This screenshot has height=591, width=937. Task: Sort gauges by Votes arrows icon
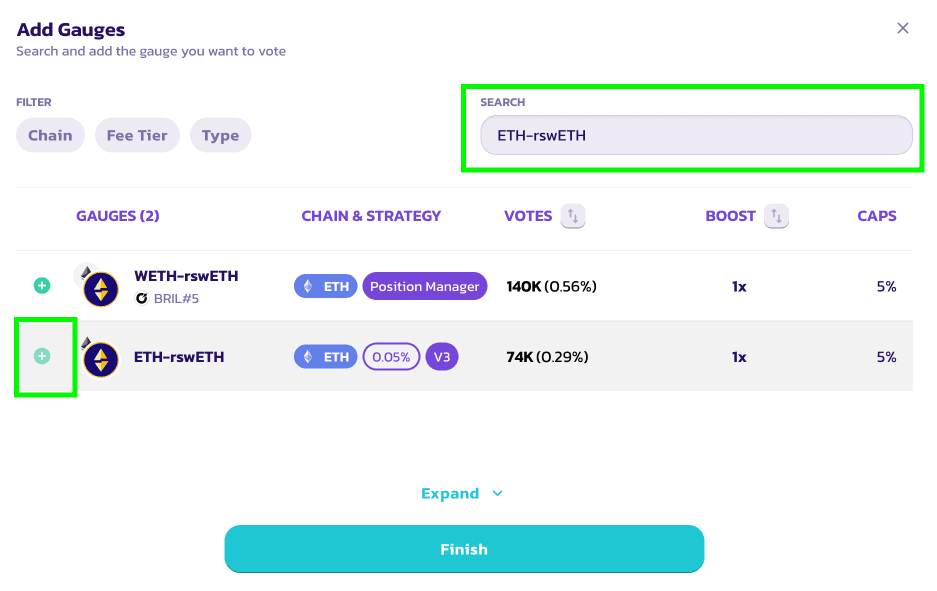[x=572, y=216]
